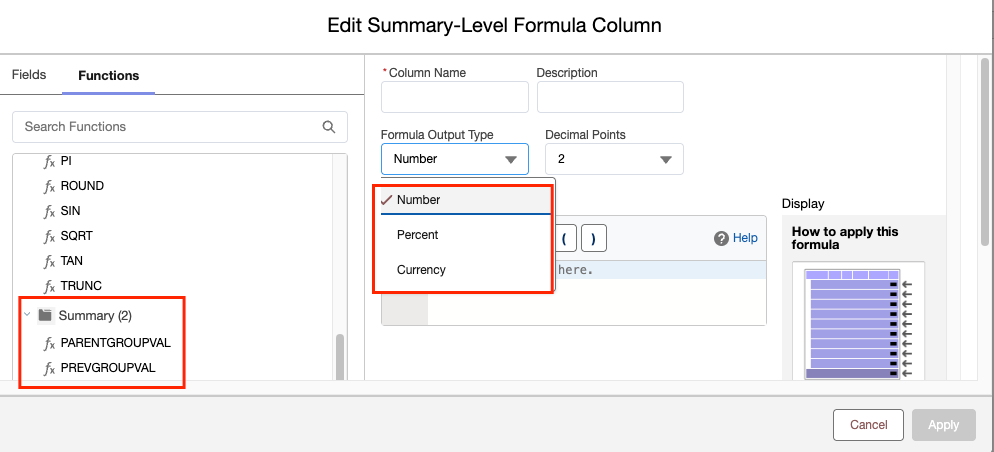
Task: Select the ROUND function
Action: click(x=82, y=186)
